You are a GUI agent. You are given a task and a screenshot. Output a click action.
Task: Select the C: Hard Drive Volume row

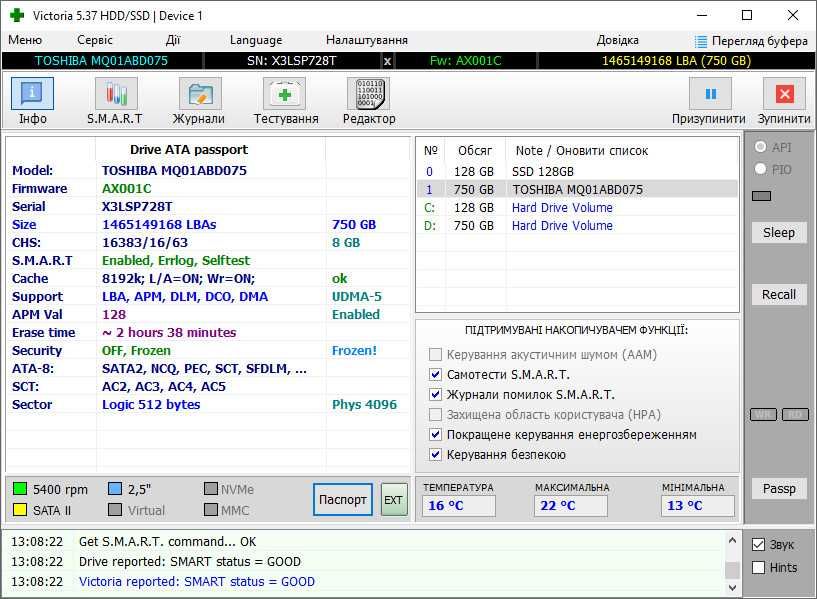577,207
